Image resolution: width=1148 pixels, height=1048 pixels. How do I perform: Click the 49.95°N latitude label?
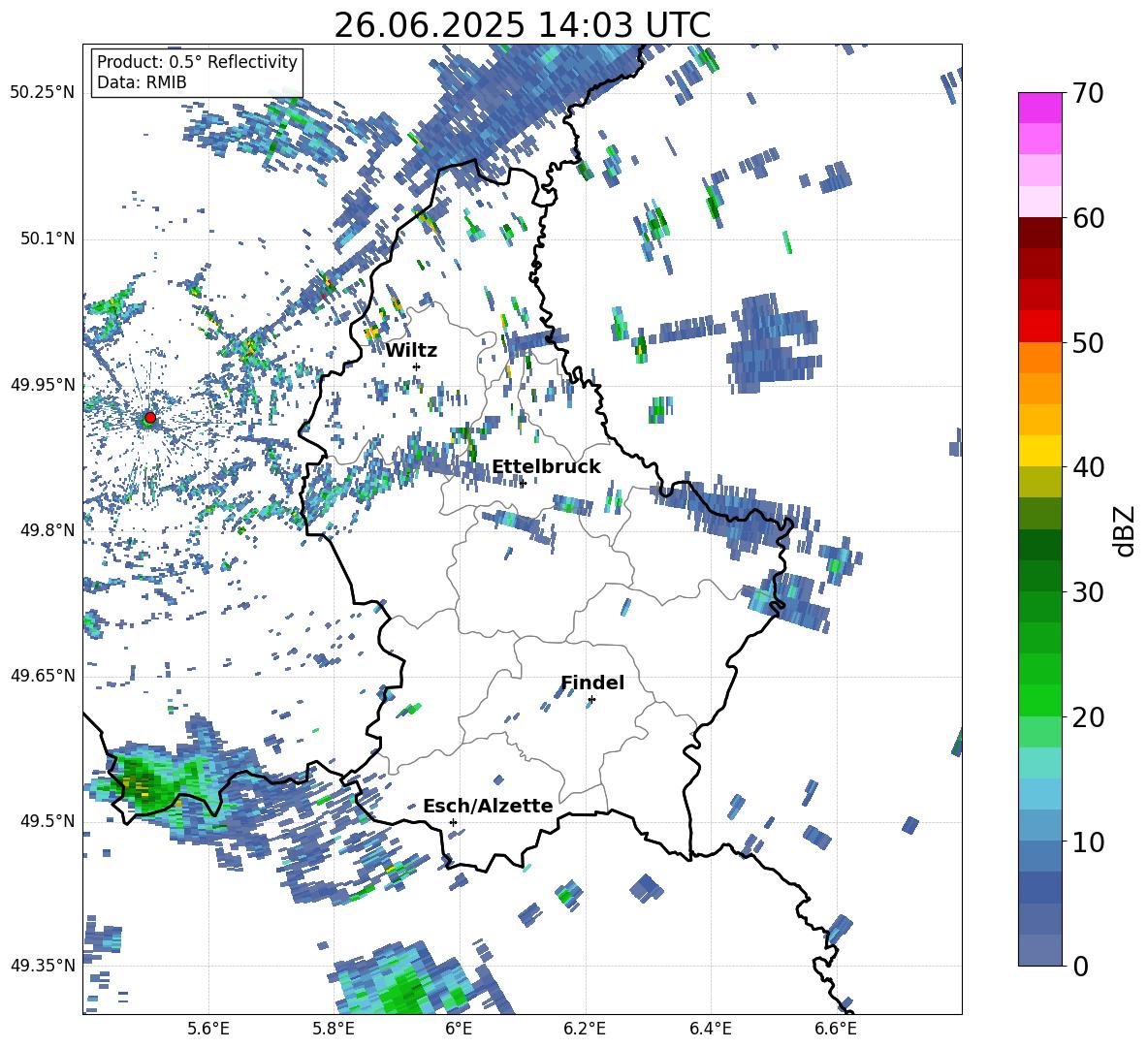point(43,384)
